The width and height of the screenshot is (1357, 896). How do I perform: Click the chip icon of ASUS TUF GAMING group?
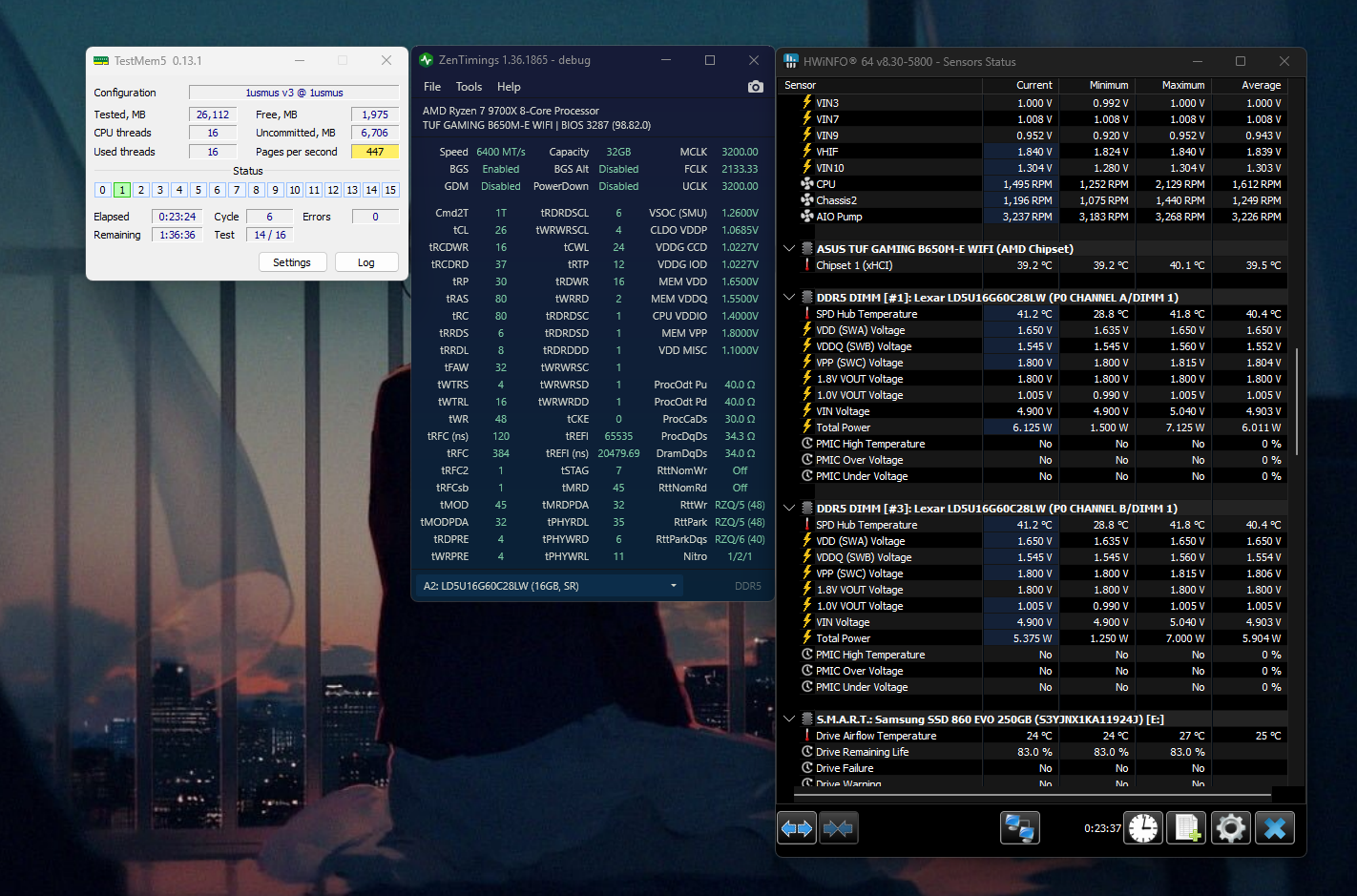coord(807,249)
